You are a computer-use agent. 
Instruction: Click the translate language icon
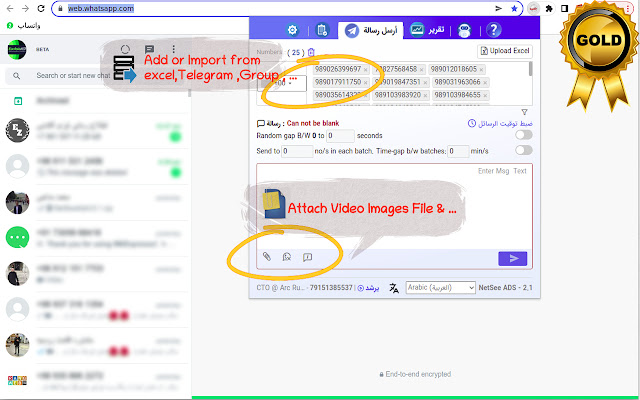pyautogui.click(x=394, y=288)
